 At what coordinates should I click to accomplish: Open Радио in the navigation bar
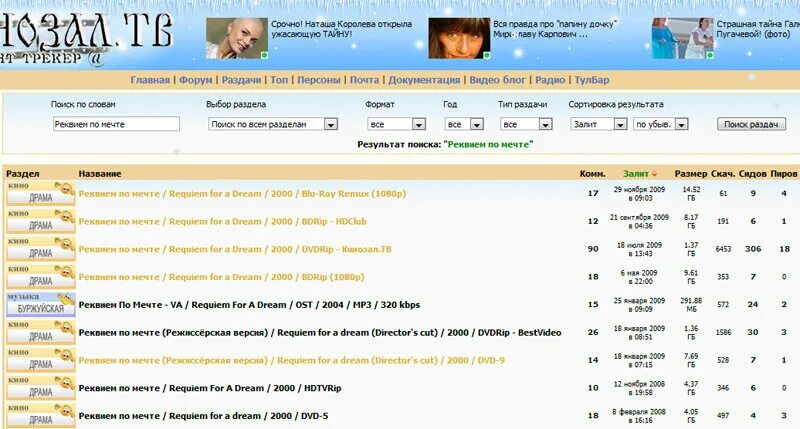coord(550,80)
